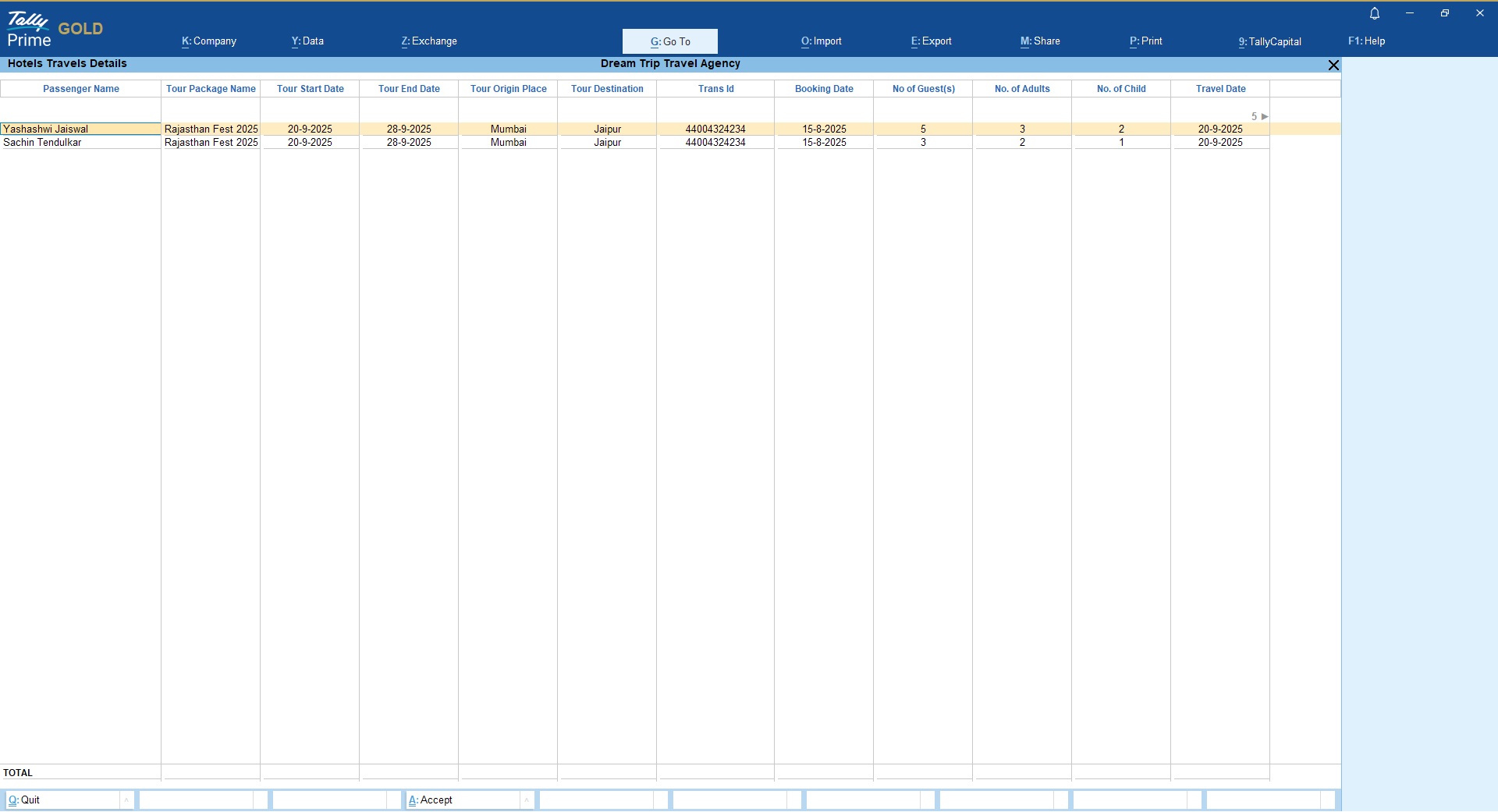Open F1 Help
This screenshot has width=1498, height=812.
pyautogui.click(x=1366, y=41)
